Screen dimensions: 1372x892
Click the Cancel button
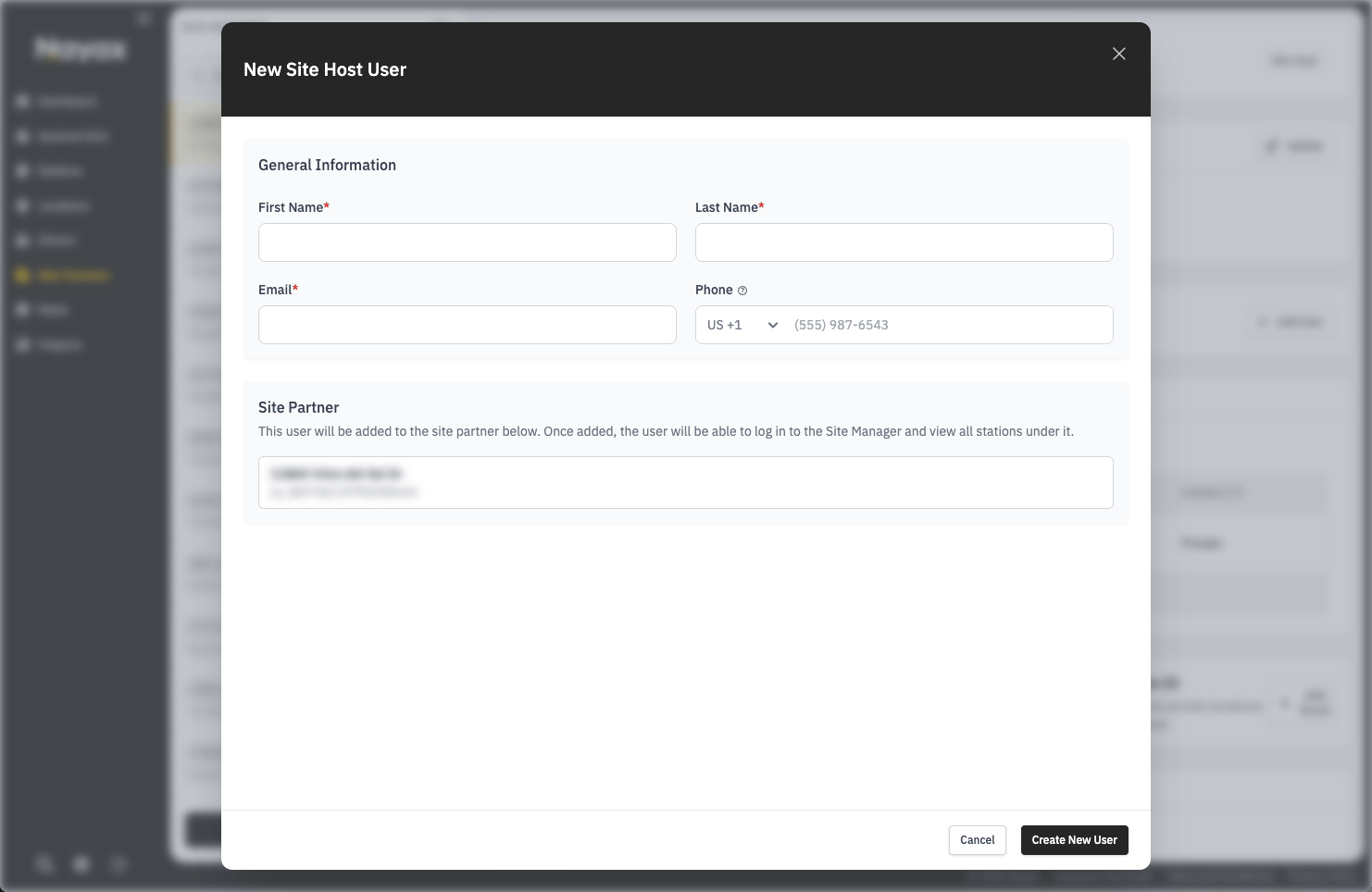[978, 840]
